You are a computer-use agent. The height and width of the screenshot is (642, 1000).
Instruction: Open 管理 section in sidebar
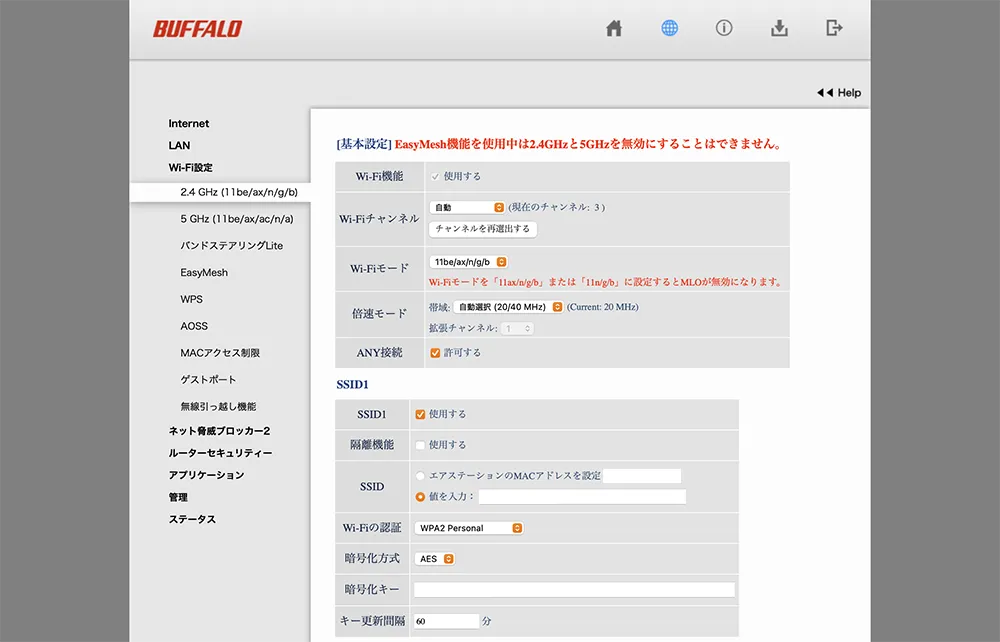[178, 497]
